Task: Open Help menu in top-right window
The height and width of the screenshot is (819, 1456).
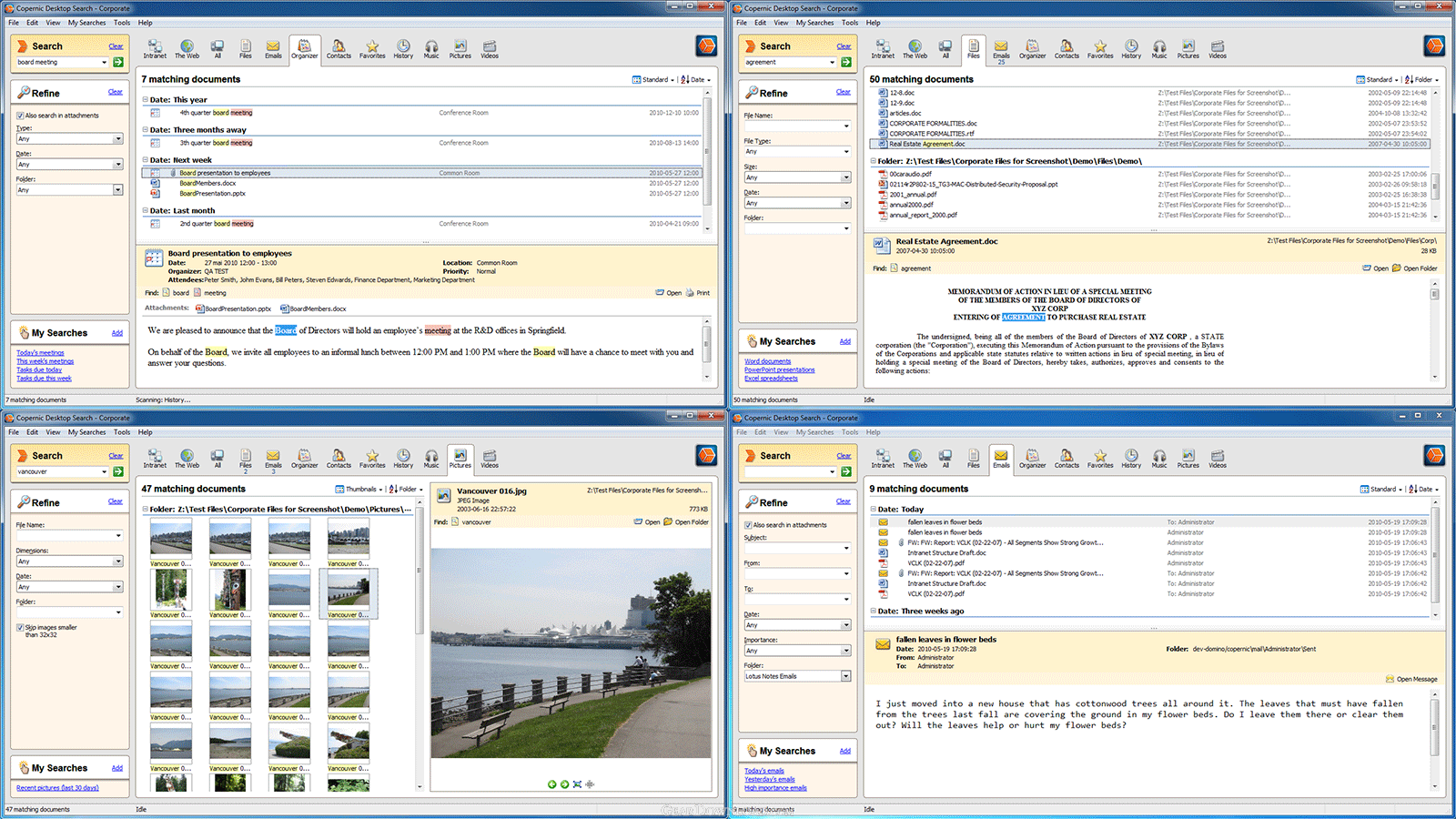Action: click(x=873, y=23)
